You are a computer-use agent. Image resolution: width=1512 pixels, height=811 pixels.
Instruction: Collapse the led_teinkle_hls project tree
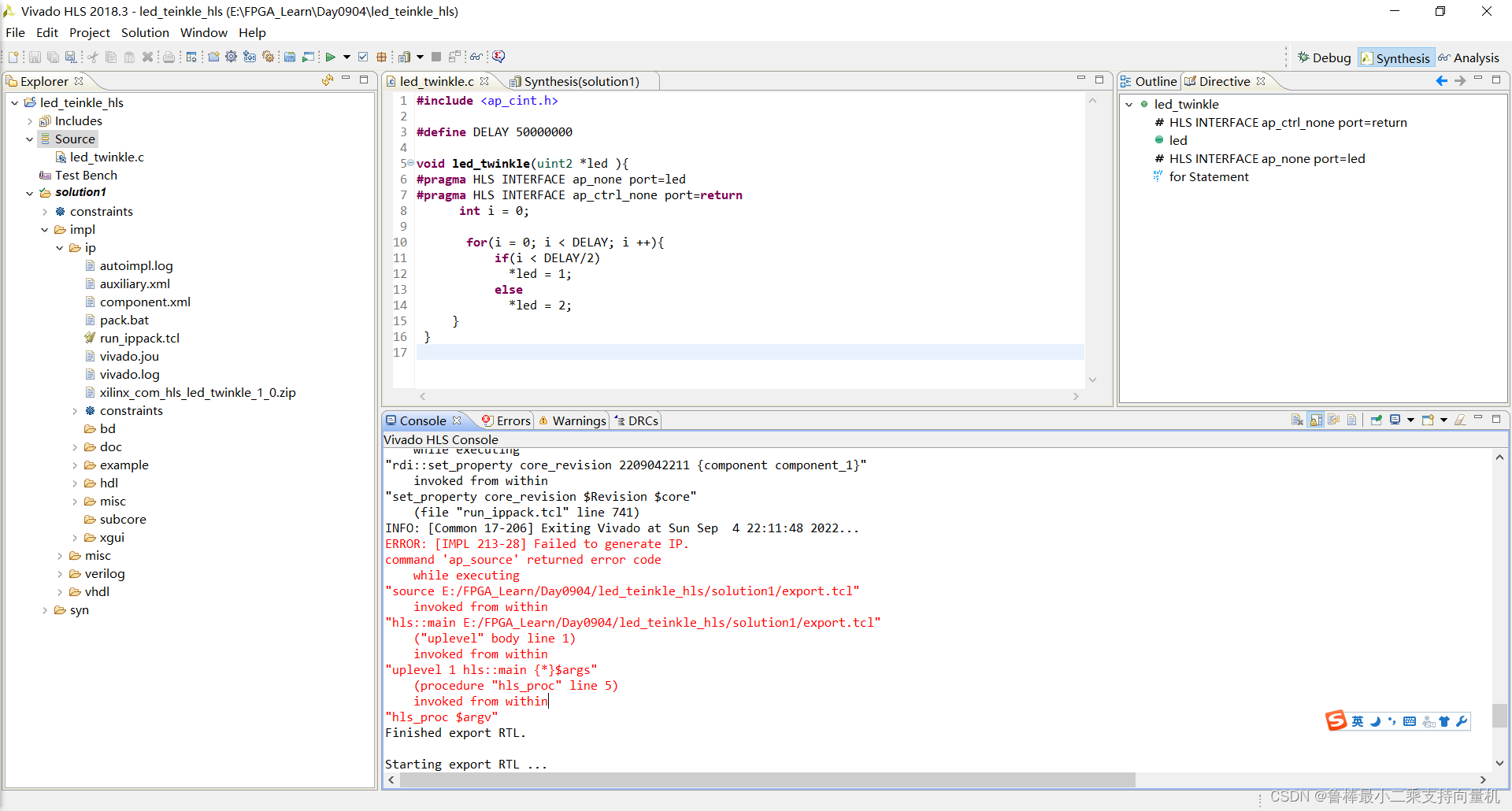click(15, 103)
